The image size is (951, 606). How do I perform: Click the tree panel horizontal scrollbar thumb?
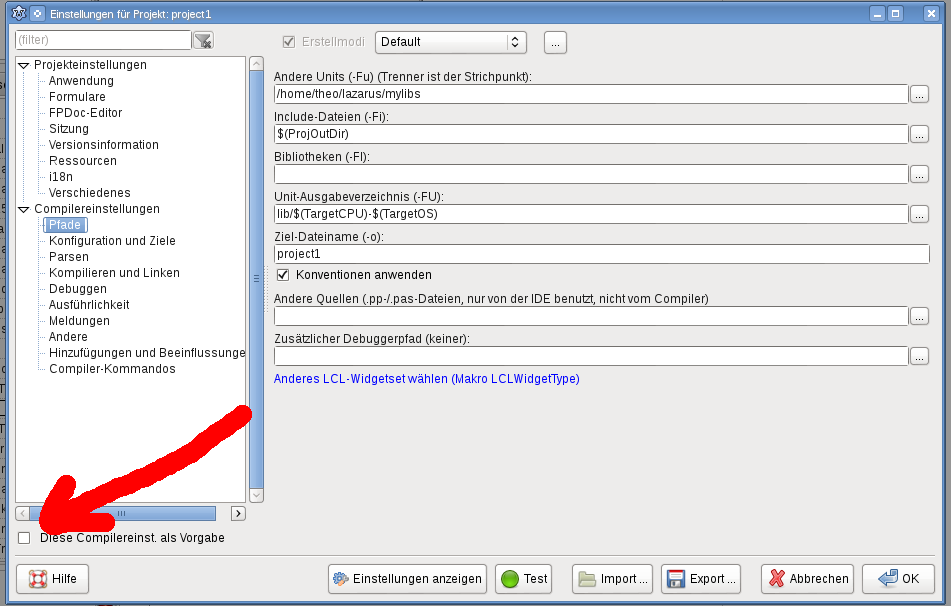tap(122, 513)
